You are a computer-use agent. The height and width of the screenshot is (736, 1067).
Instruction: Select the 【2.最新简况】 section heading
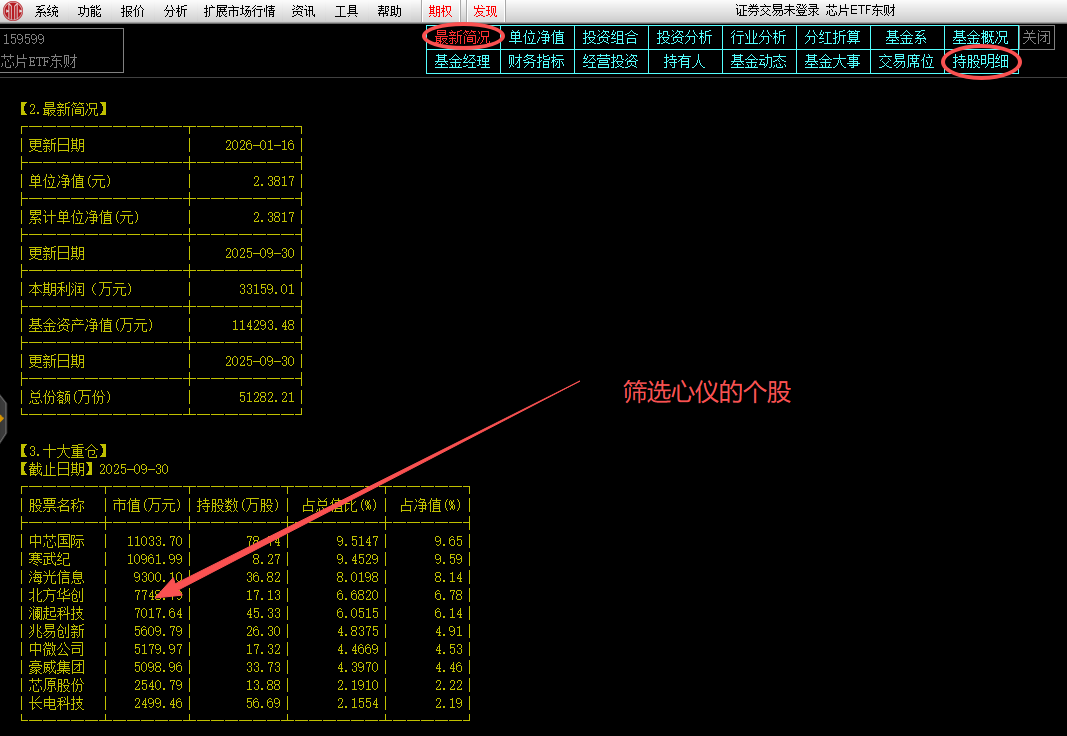[64, 109]
